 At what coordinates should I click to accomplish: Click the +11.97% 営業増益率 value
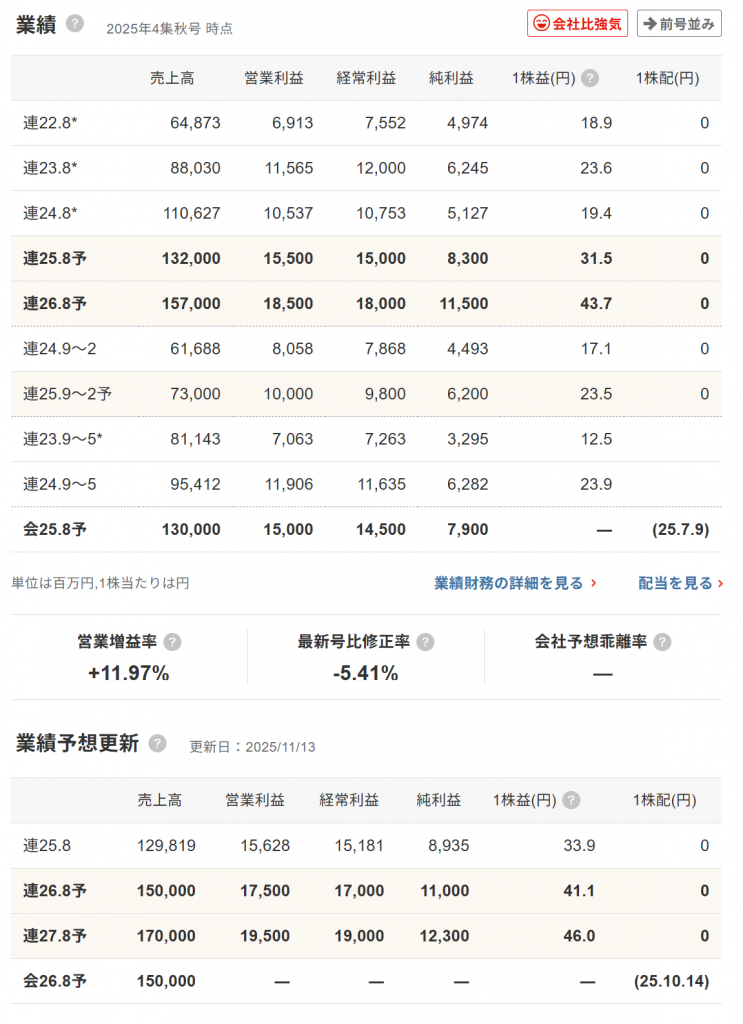[129, 673]
